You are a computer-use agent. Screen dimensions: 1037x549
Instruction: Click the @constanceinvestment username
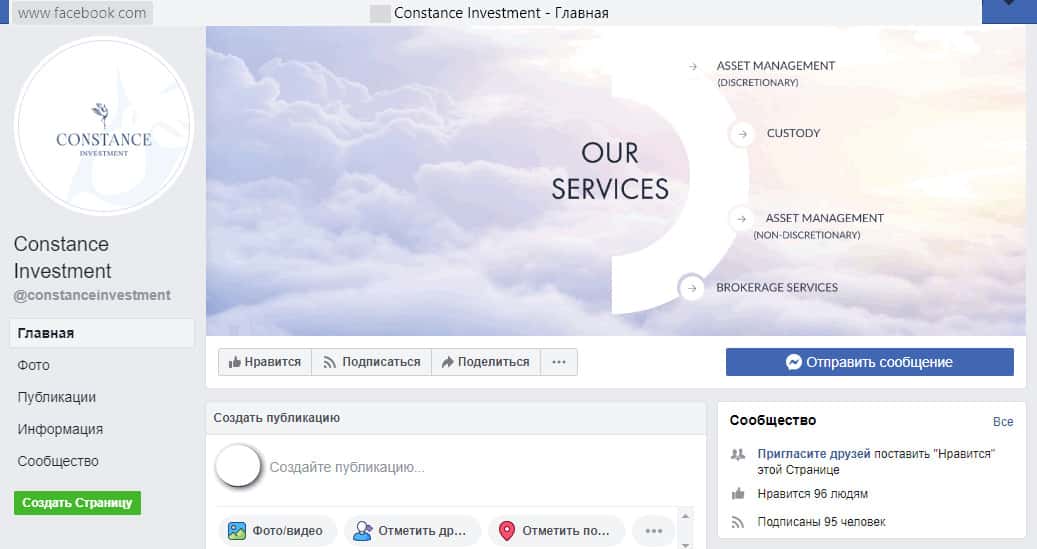[92, 295]
